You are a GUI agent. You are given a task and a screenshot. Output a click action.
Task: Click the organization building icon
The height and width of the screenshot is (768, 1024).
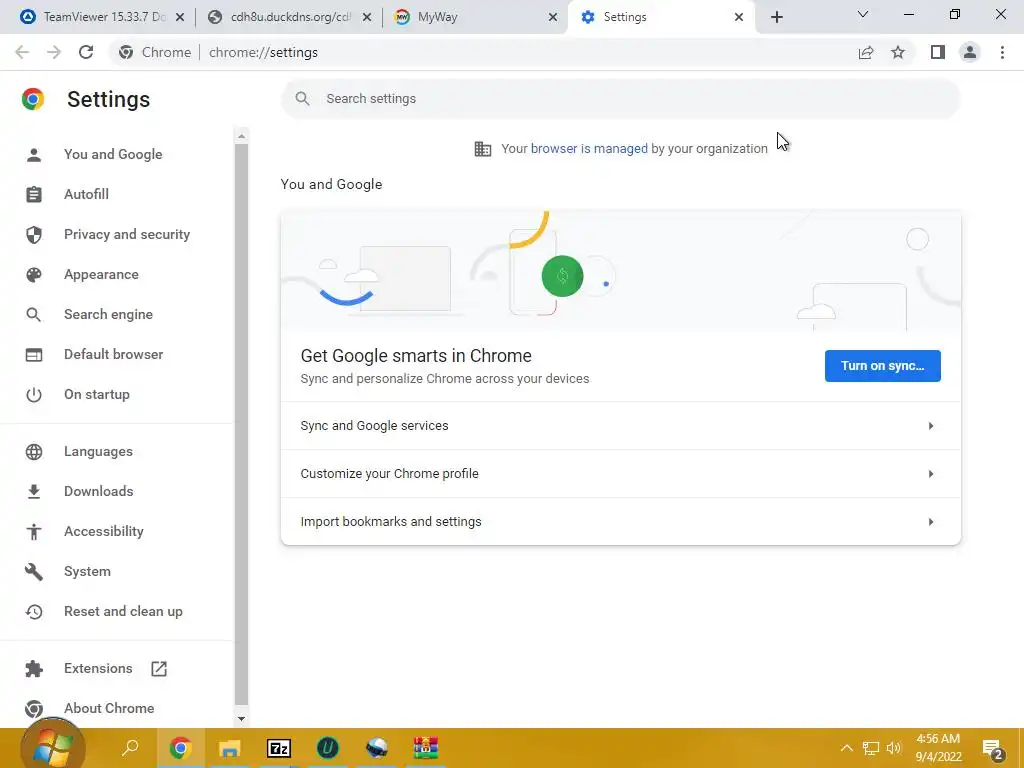pos(483,149)
